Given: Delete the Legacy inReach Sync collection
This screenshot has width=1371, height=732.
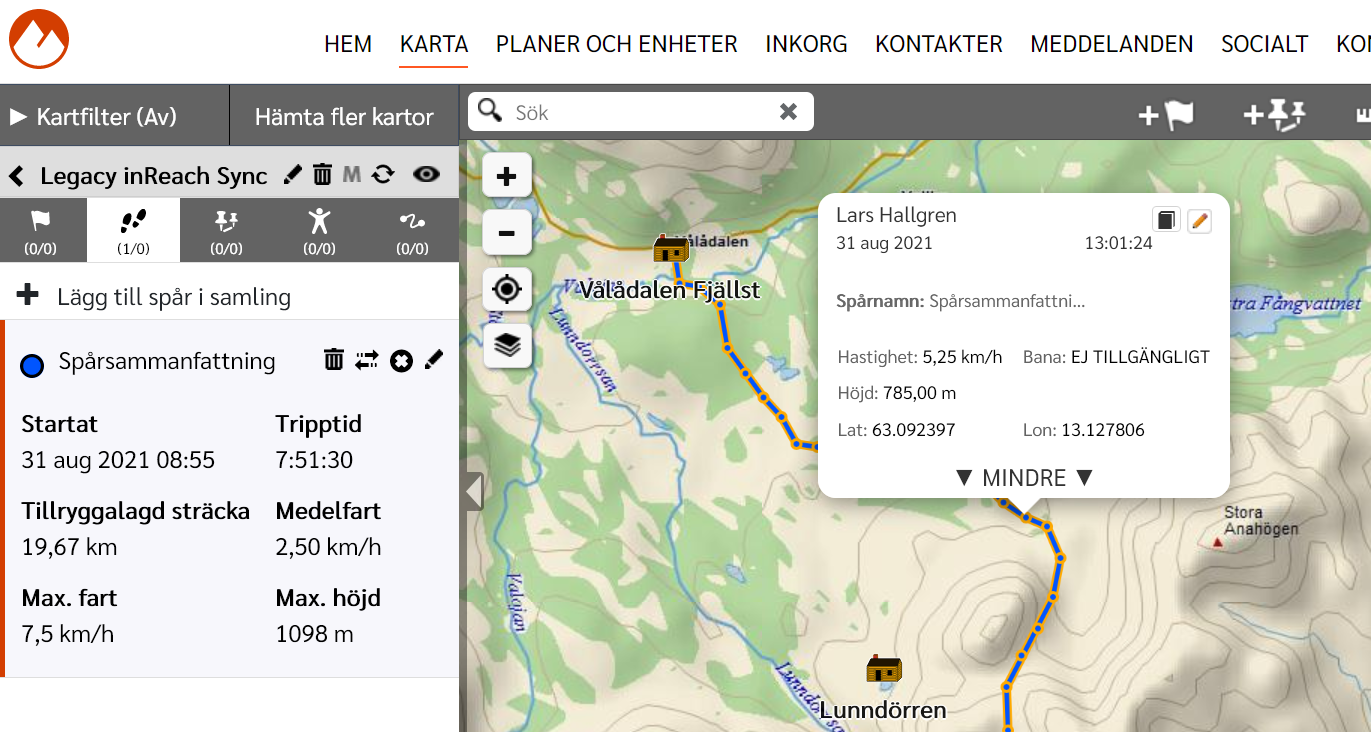Looking at the screenshot, I should (322, 175).
